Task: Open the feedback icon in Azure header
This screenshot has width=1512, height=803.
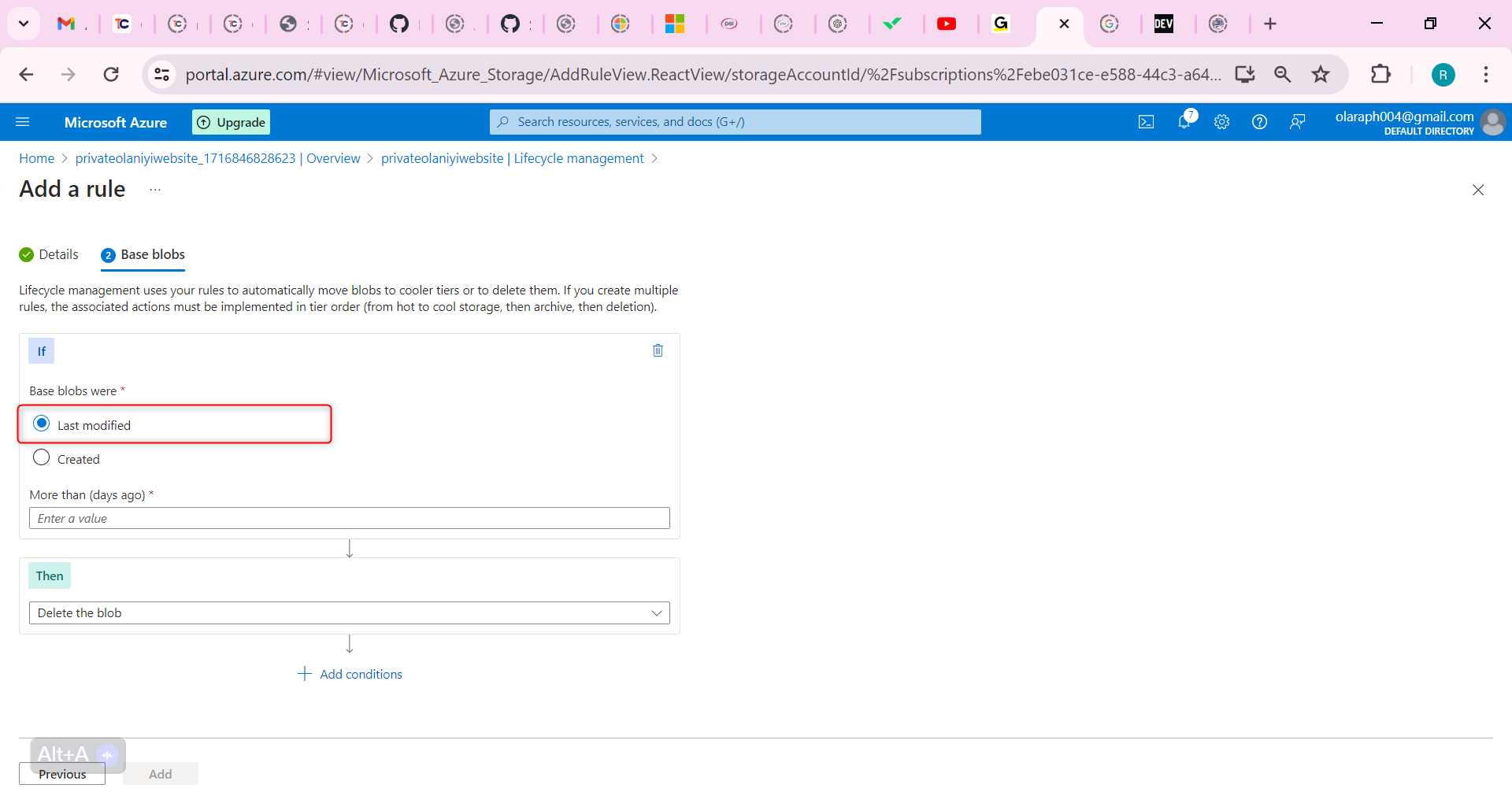Action: 1297,122
